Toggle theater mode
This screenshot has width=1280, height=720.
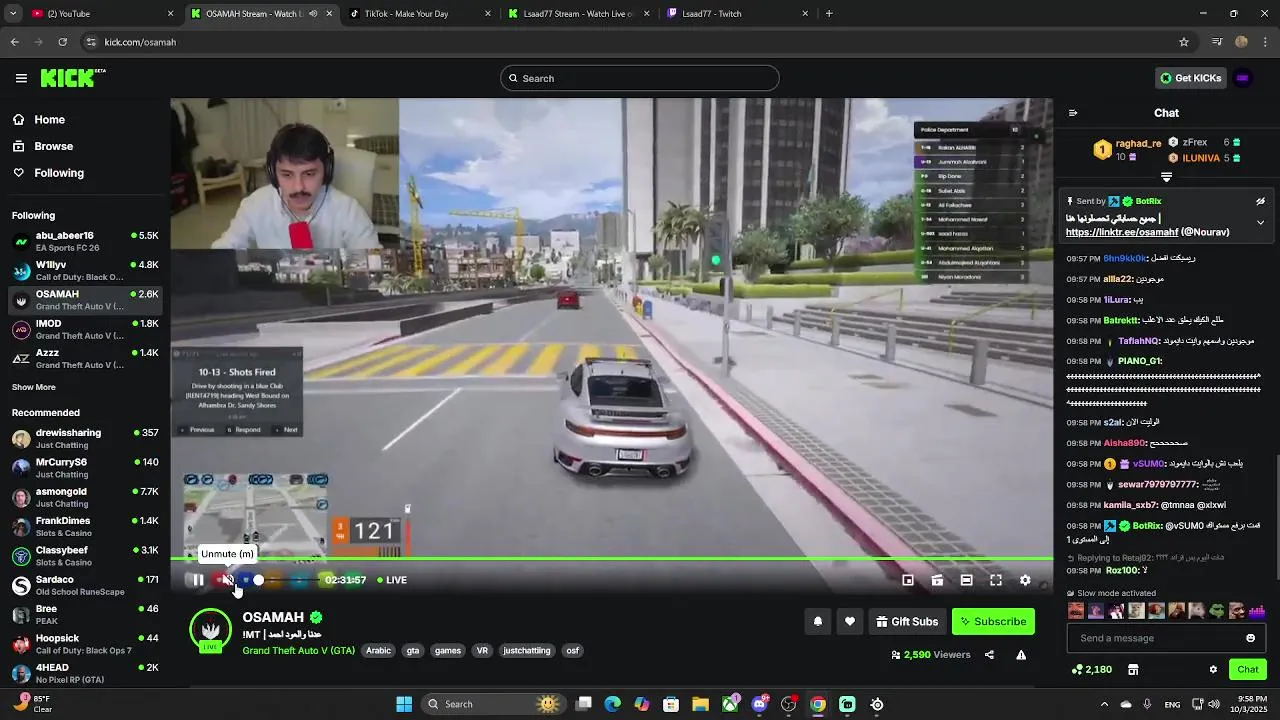[966, 580]
